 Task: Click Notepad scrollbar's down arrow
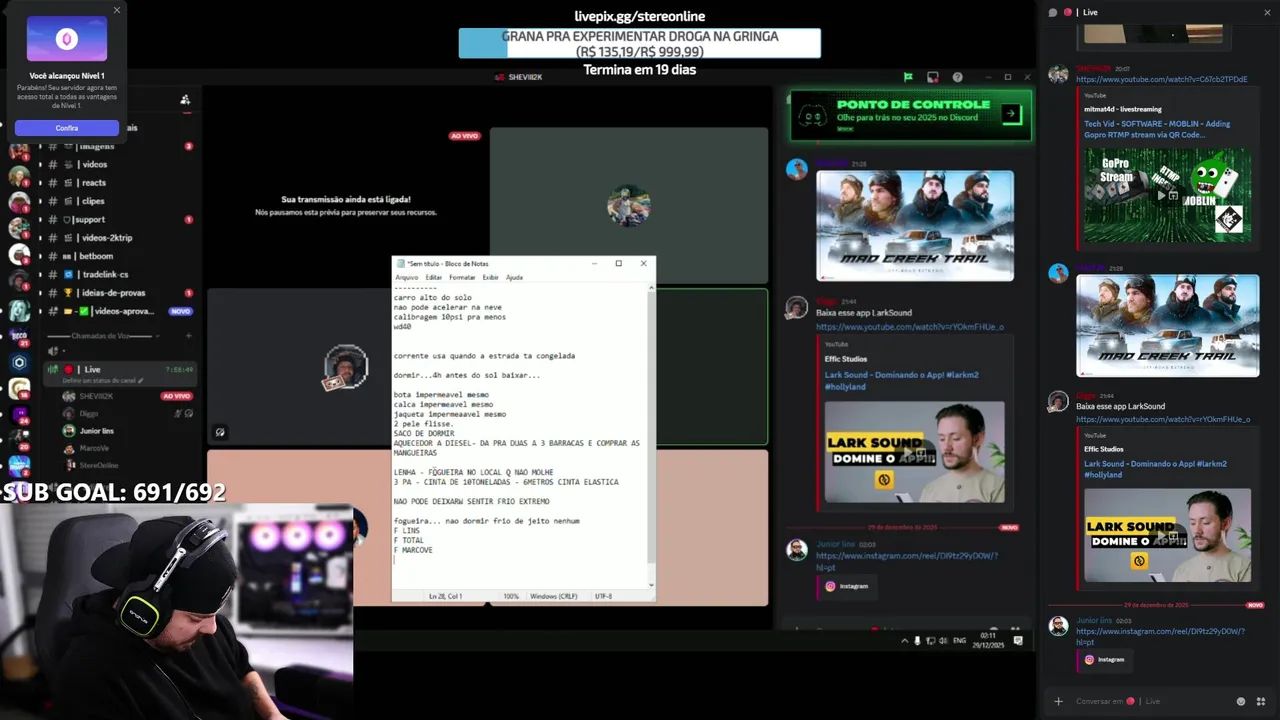click(x=652, y=585)
